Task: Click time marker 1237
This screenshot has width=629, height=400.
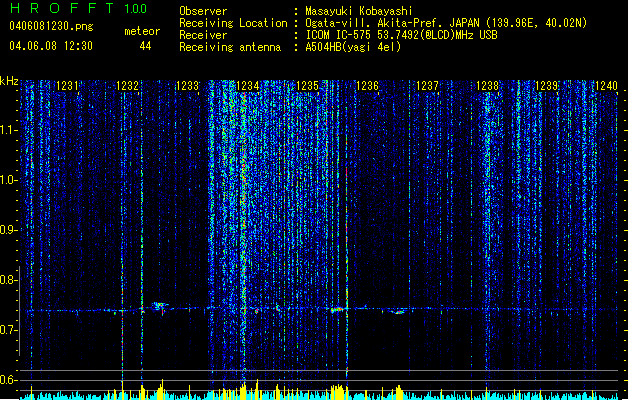Action: click(x=428, y=86)
